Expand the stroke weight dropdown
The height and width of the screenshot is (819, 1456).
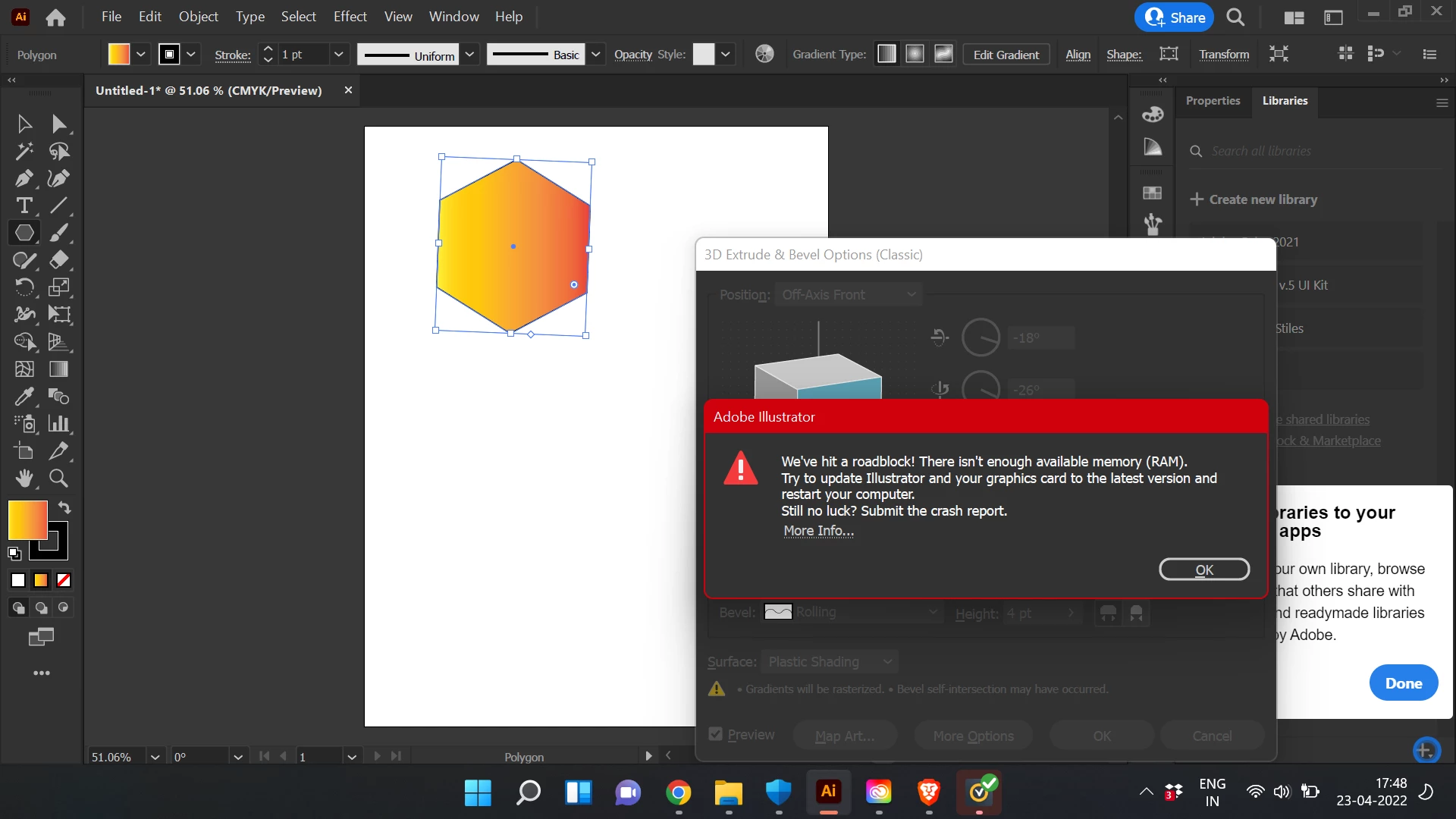click(338, 55)
